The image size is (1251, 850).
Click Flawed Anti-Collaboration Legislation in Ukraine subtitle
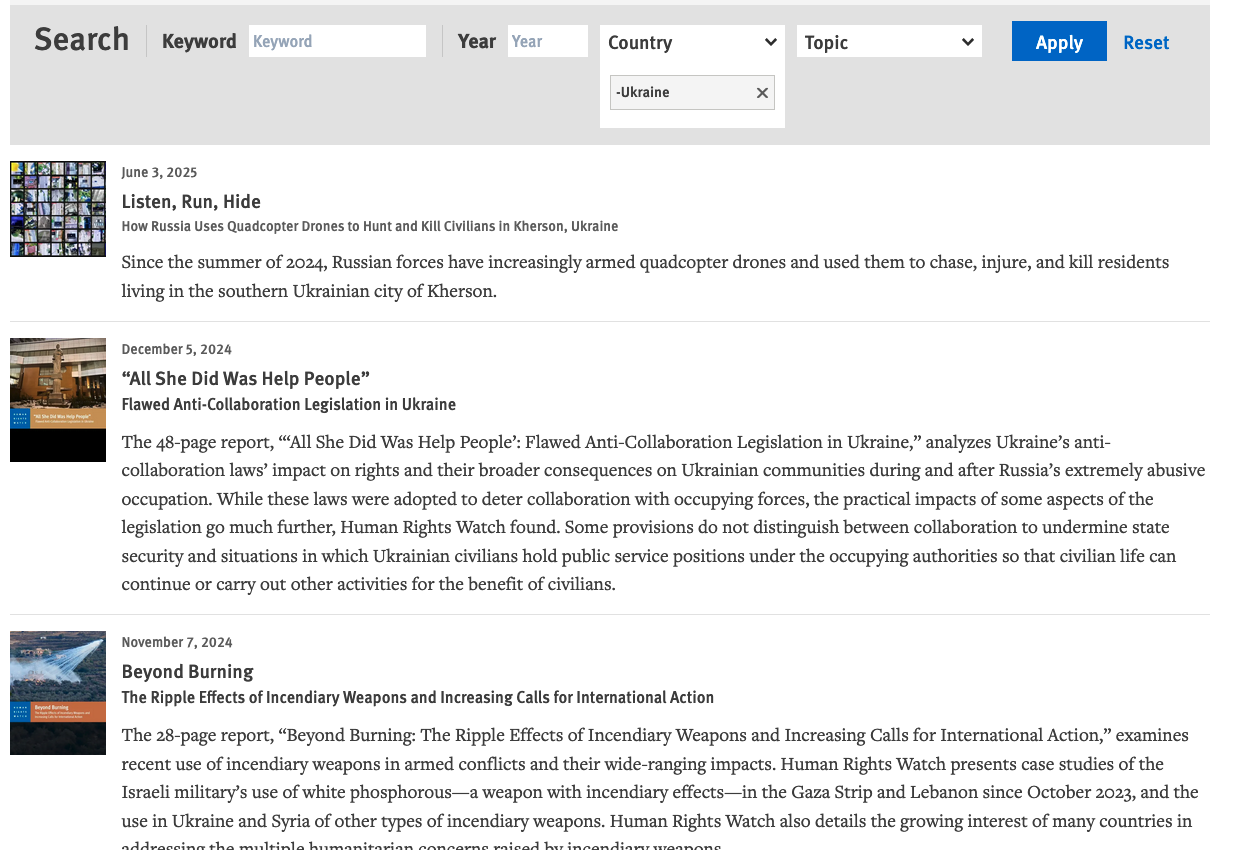click(x=288, y=404)
